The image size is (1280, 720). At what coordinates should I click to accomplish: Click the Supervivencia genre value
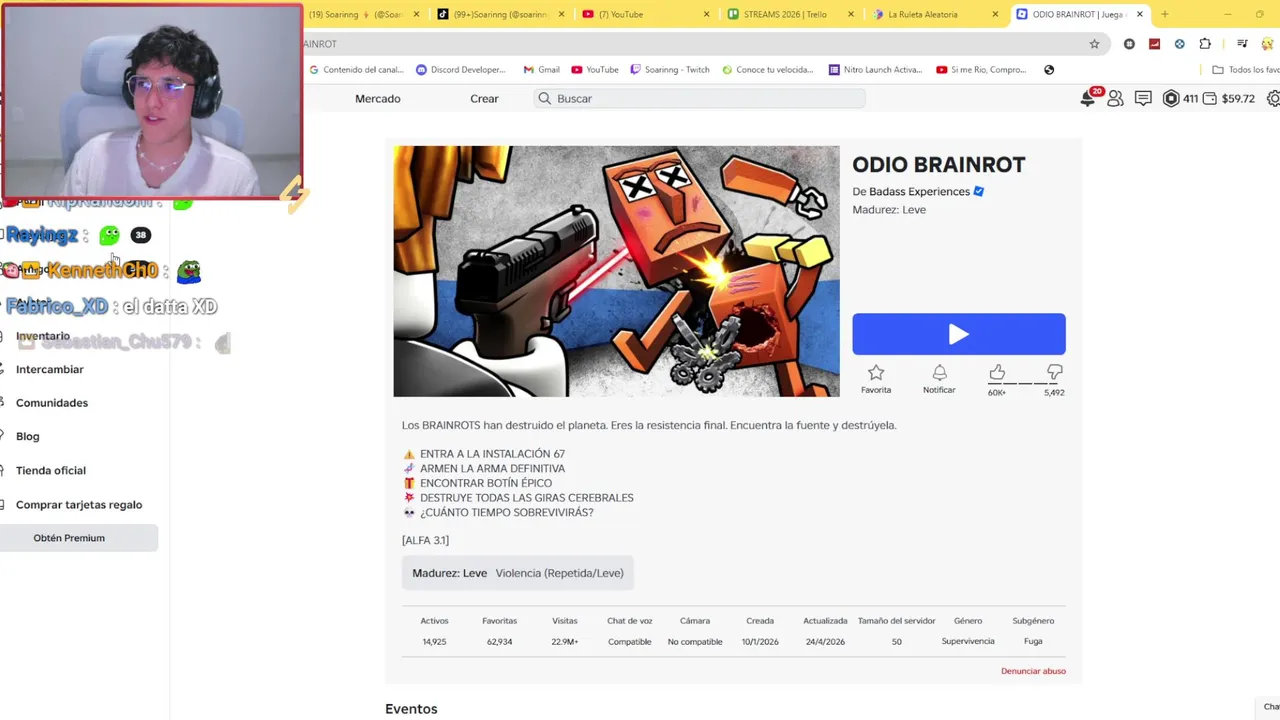(968, 641)
